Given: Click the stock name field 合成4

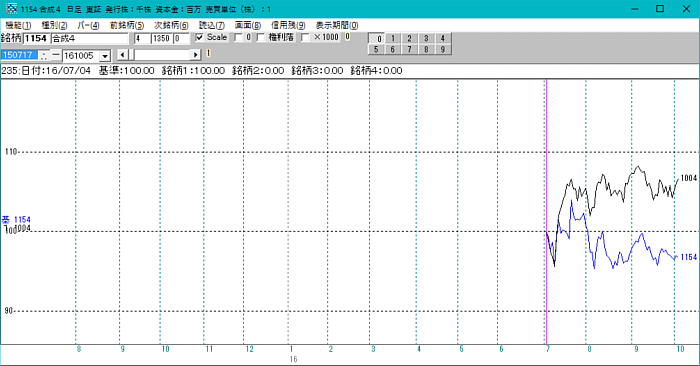Looking at the screenshot, I should click(x=90, y=38).
